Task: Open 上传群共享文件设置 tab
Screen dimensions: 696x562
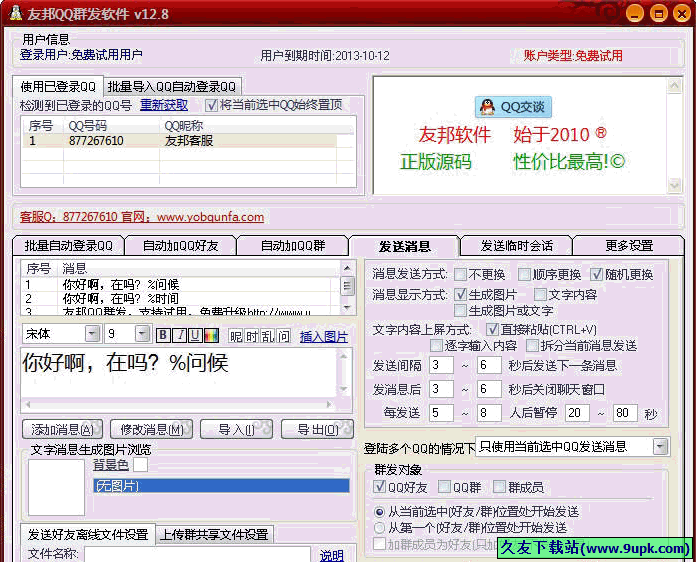Action: (x=214, y=534)
